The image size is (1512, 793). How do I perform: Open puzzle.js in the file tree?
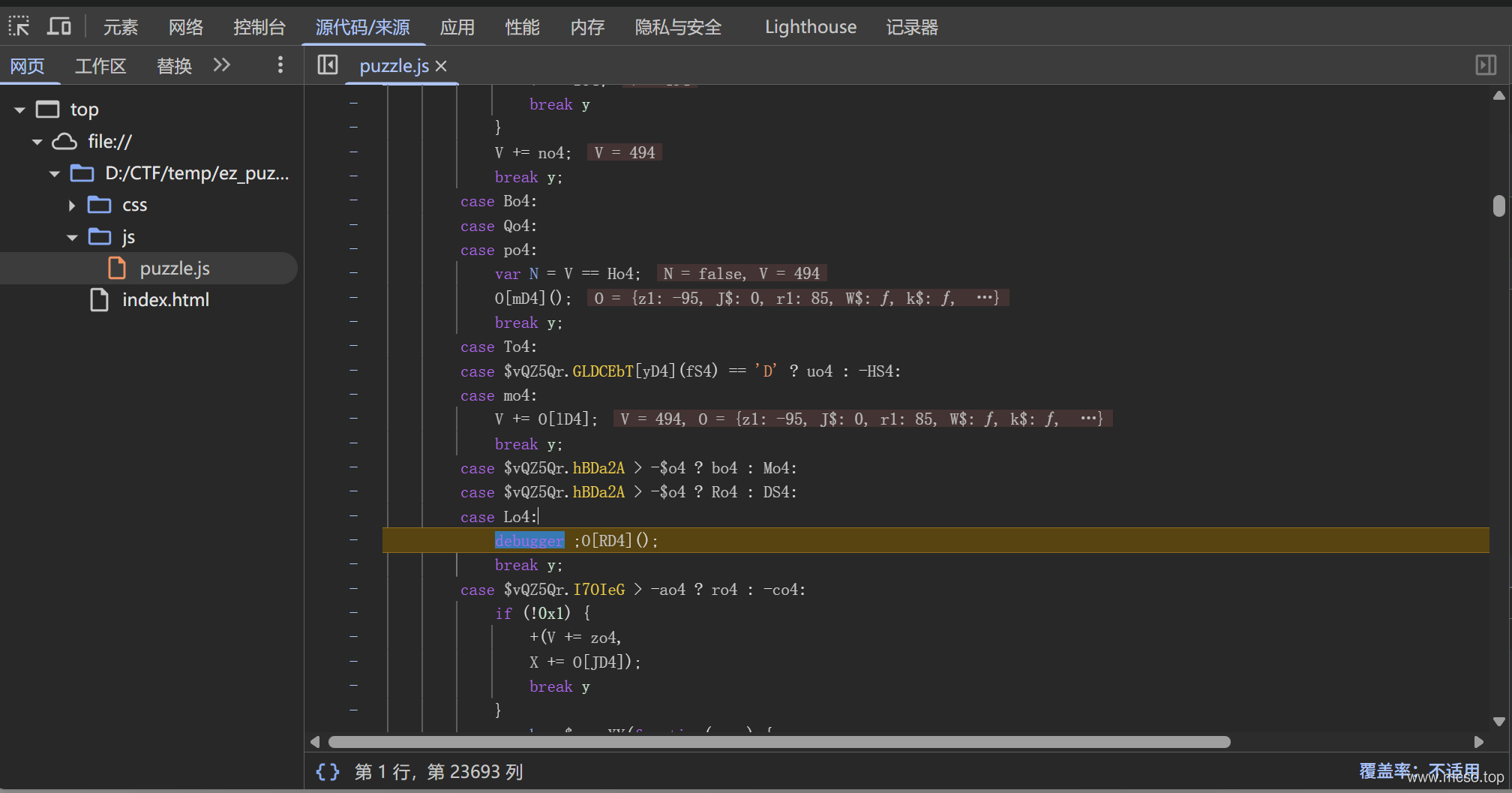click(x=175, y=269)
